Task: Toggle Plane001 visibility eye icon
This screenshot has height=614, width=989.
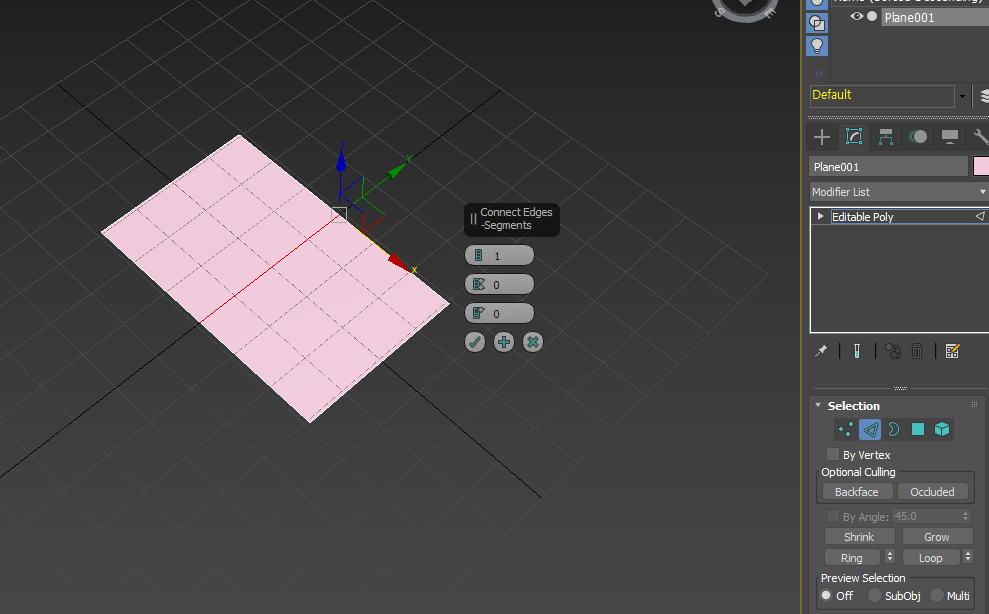Action: click(x=857, y=16)
